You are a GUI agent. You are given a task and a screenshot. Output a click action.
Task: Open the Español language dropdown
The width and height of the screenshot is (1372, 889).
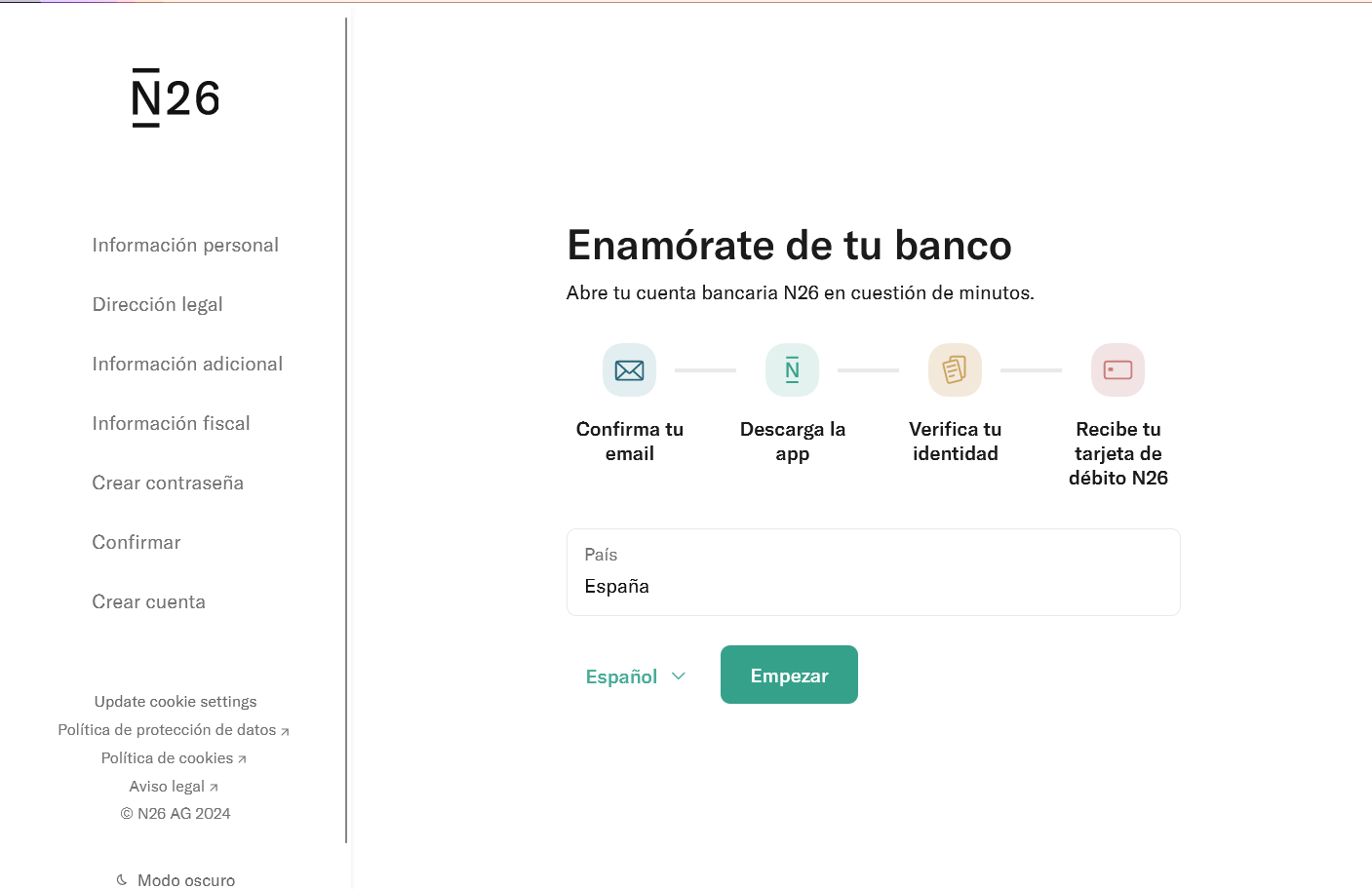(x=636, y=676)
